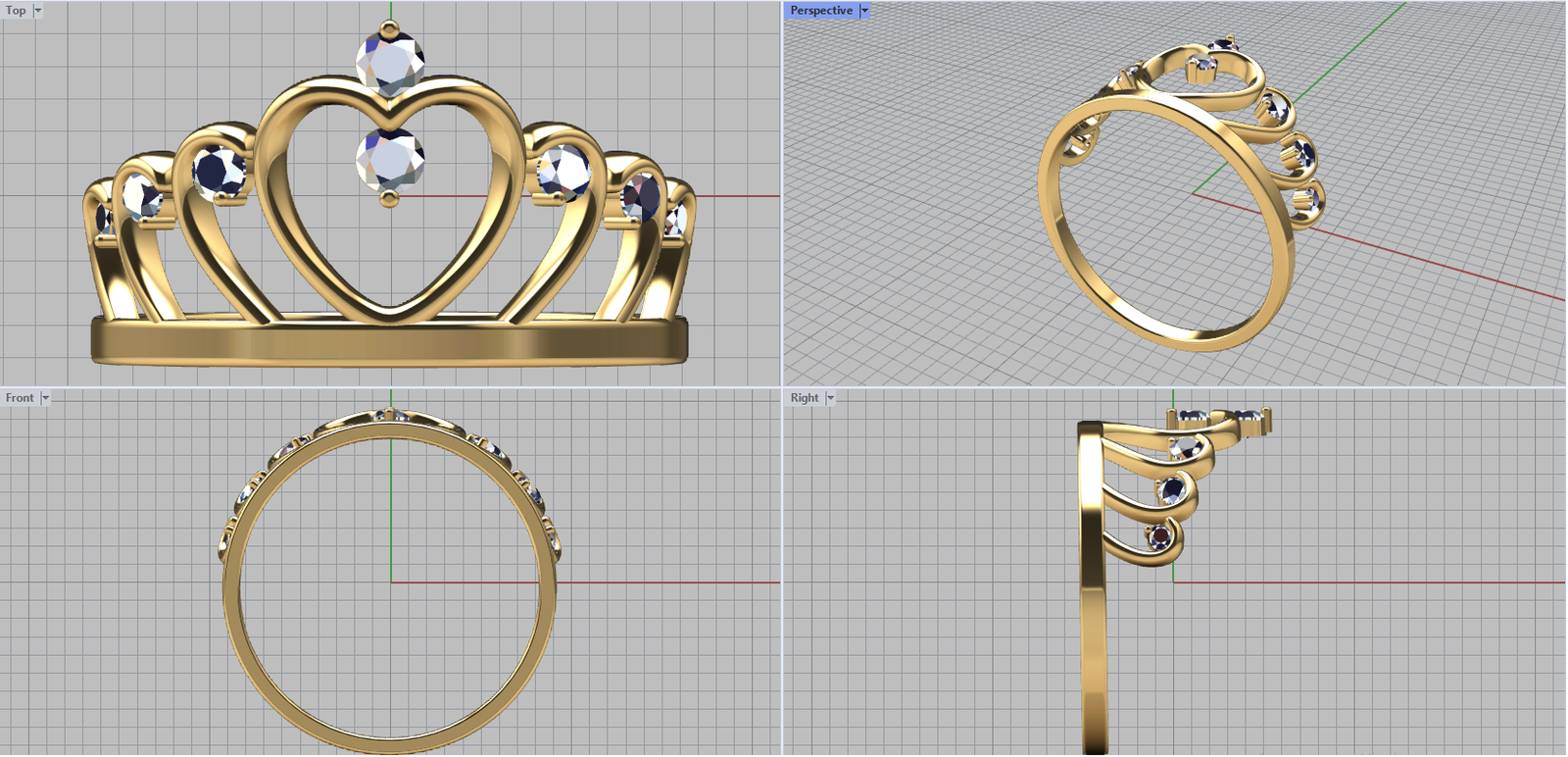Viewport: 1568px width, 757px height.
Task: Expand the Front viewport dropdown arrow
Action: tap(45, 398)
